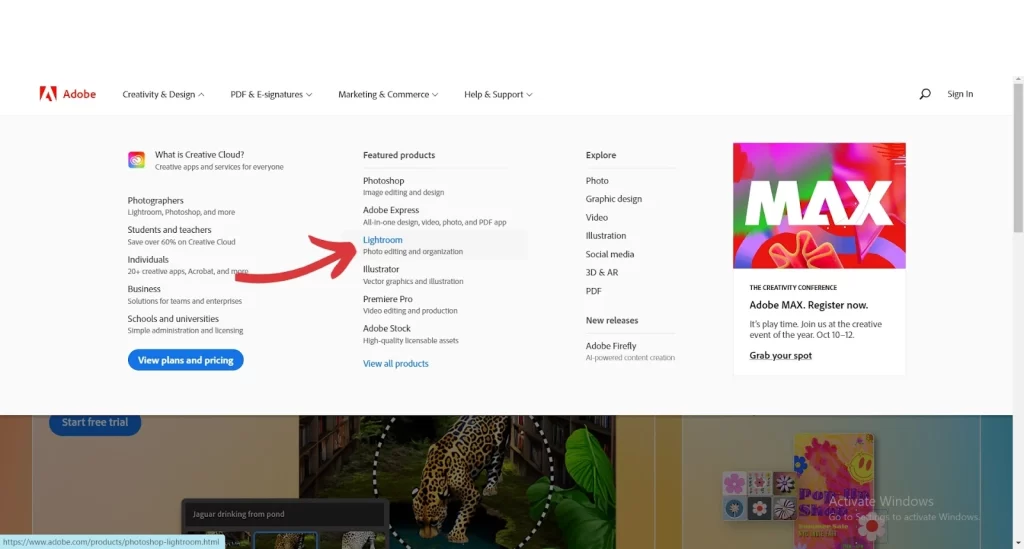Open Students and teachers link
This screenshot has height=549, width=1024.
point(169,230)
